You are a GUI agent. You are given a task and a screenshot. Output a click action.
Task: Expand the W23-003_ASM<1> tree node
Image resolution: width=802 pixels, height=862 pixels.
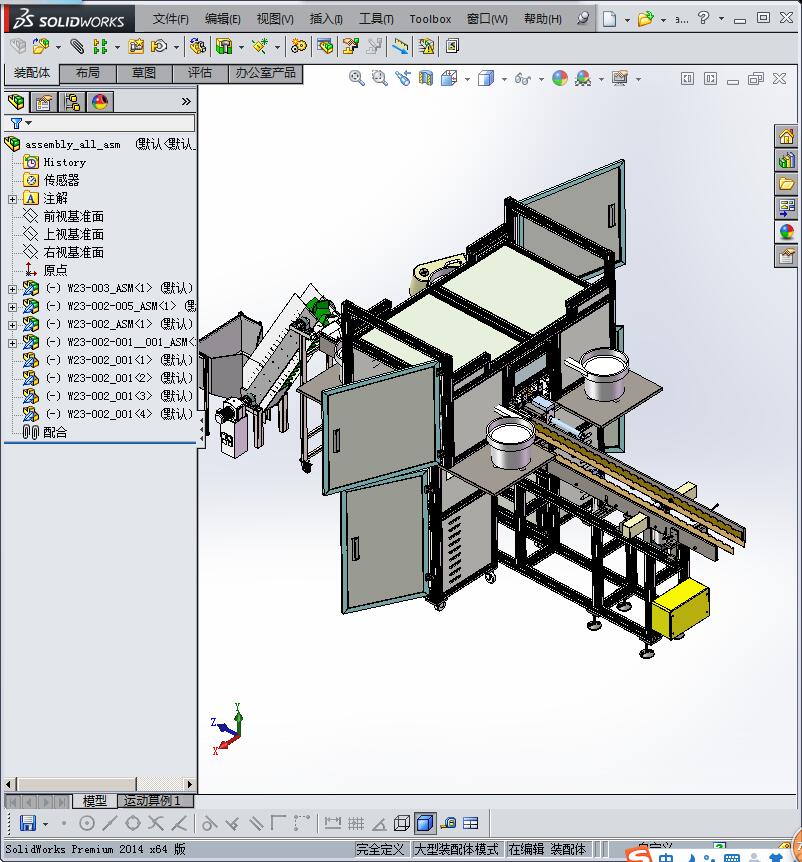12,289
